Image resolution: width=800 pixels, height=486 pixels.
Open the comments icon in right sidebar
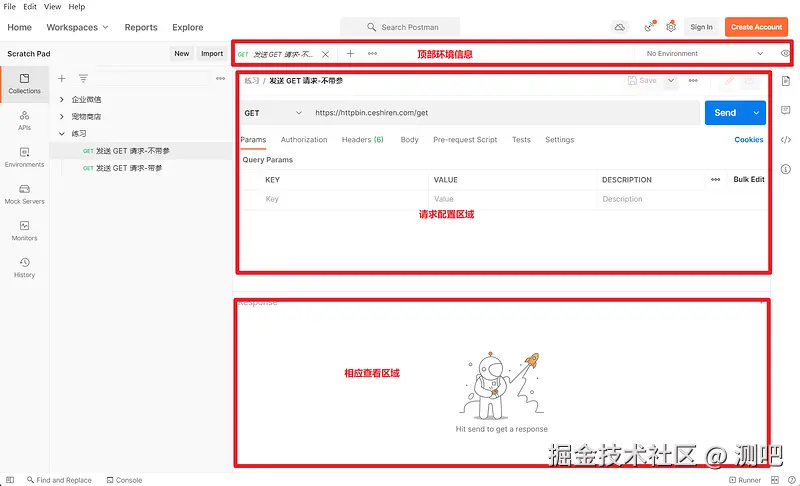[x=786, y=110]
